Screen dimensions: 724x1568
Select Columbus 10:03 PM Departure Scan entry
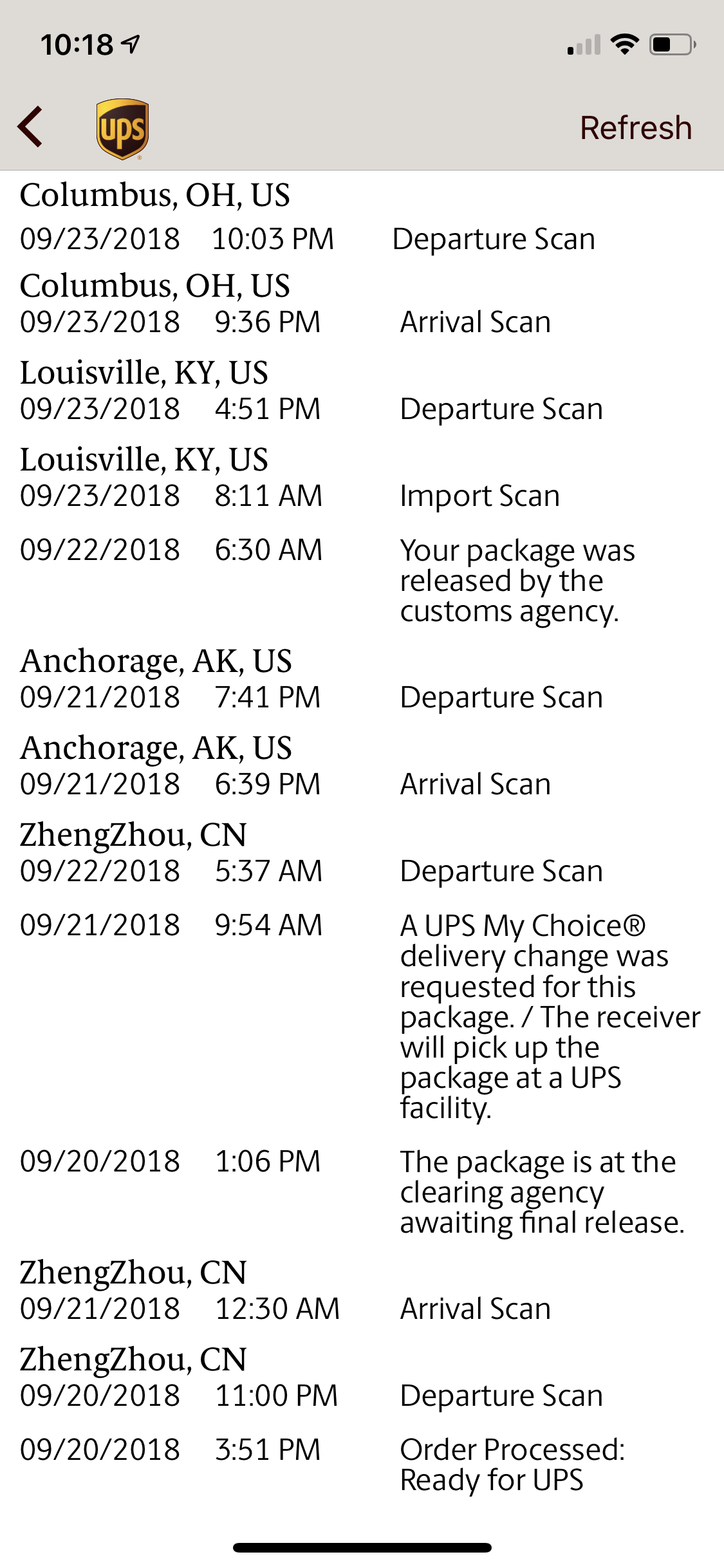(362, 217)
